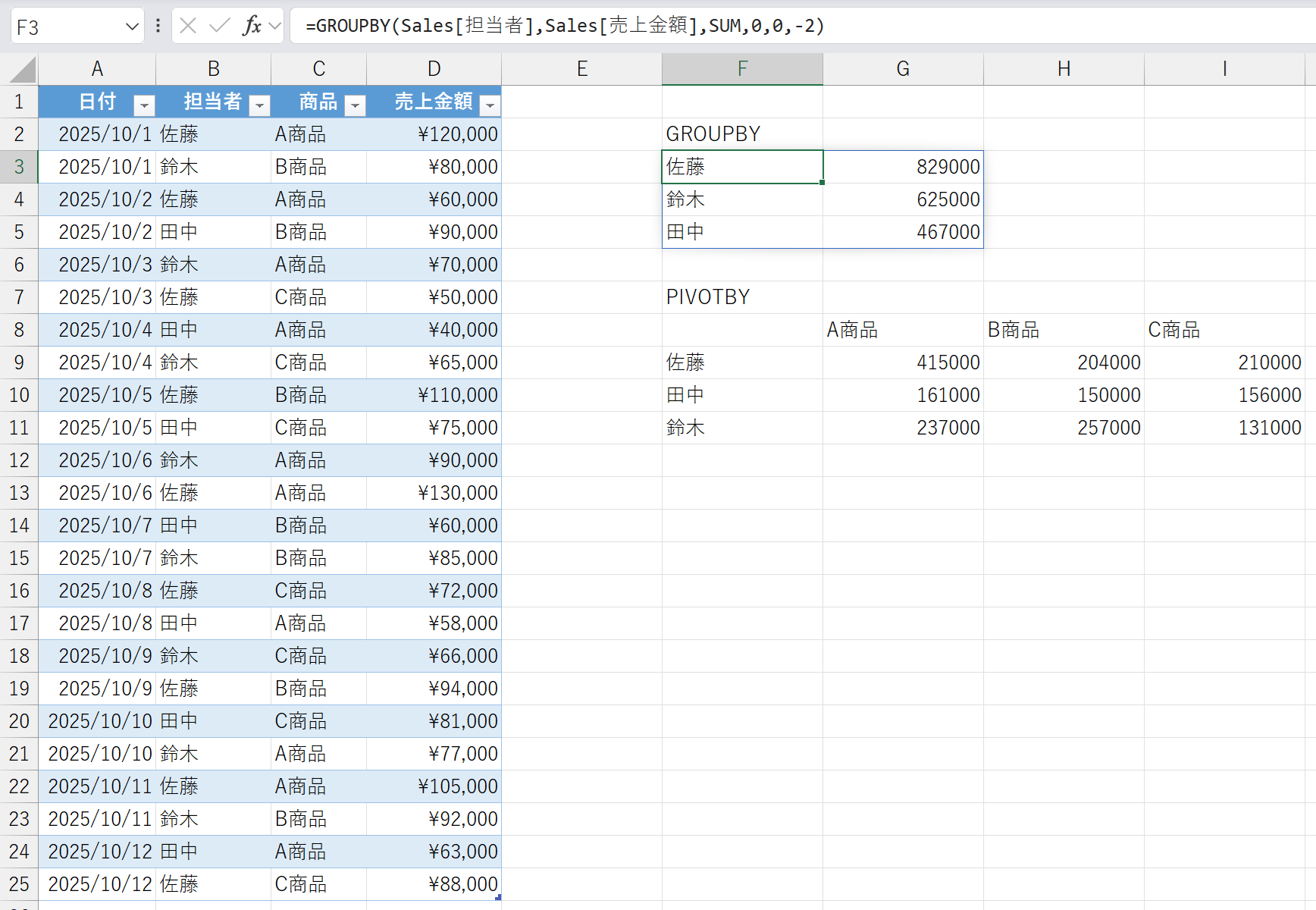Select the cell containing 829000
Image resolution: width=1316 pixels, height=910 pixels.
(903, 166)
